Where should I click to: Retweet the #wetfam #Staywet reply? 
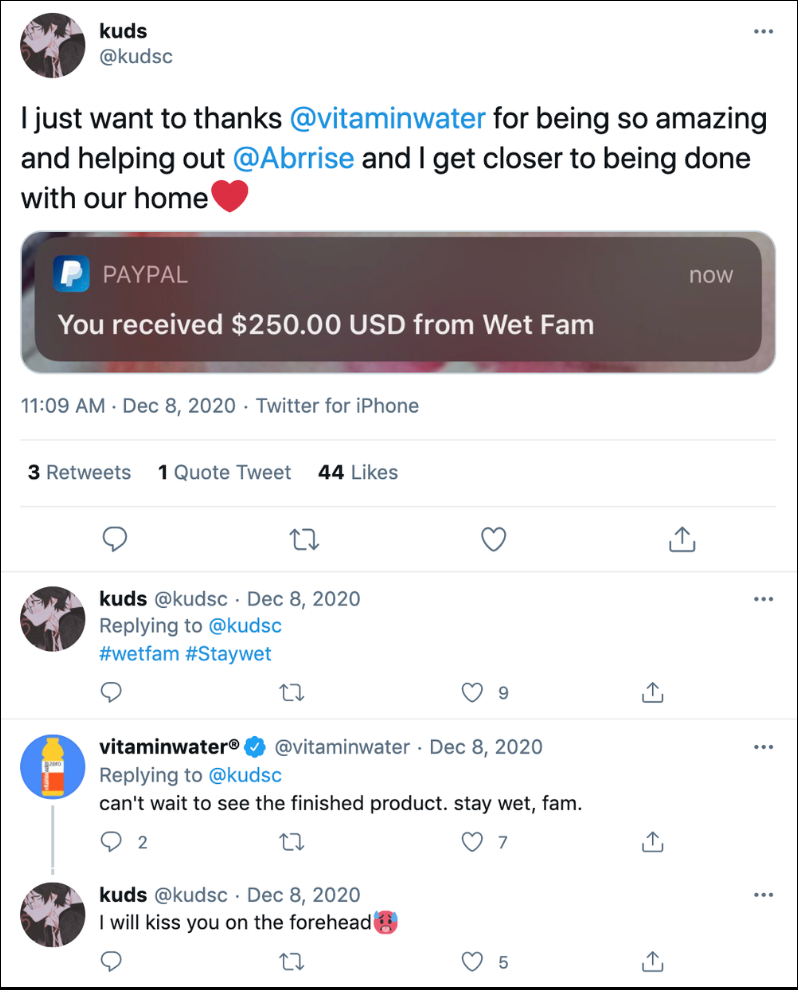pyautogui.click(x=292, y=692)
